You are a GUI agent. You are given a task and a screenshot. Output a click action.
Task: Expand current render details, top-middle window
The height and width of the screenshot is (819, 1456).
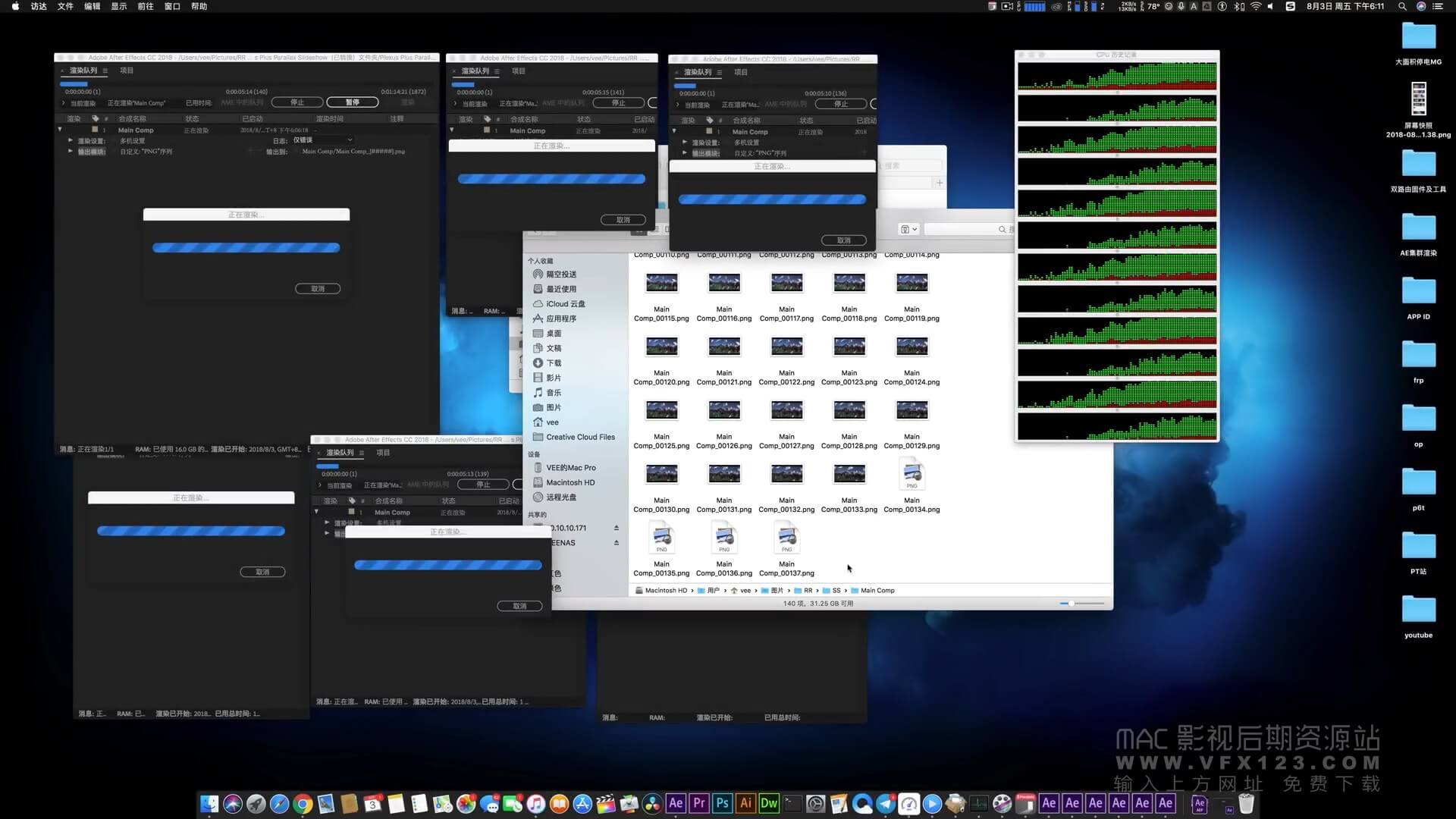point(456,104)
